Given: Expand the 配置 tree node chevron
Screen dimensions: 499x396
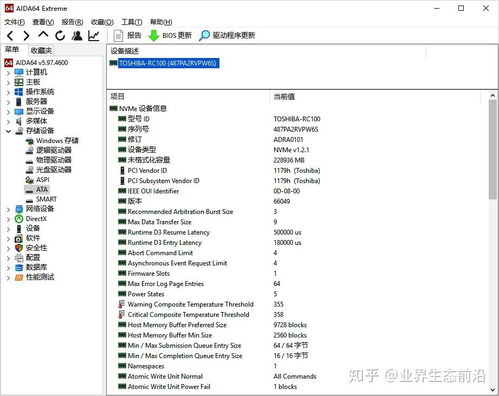Looking at the screenshot, I should tap(8, 258).
